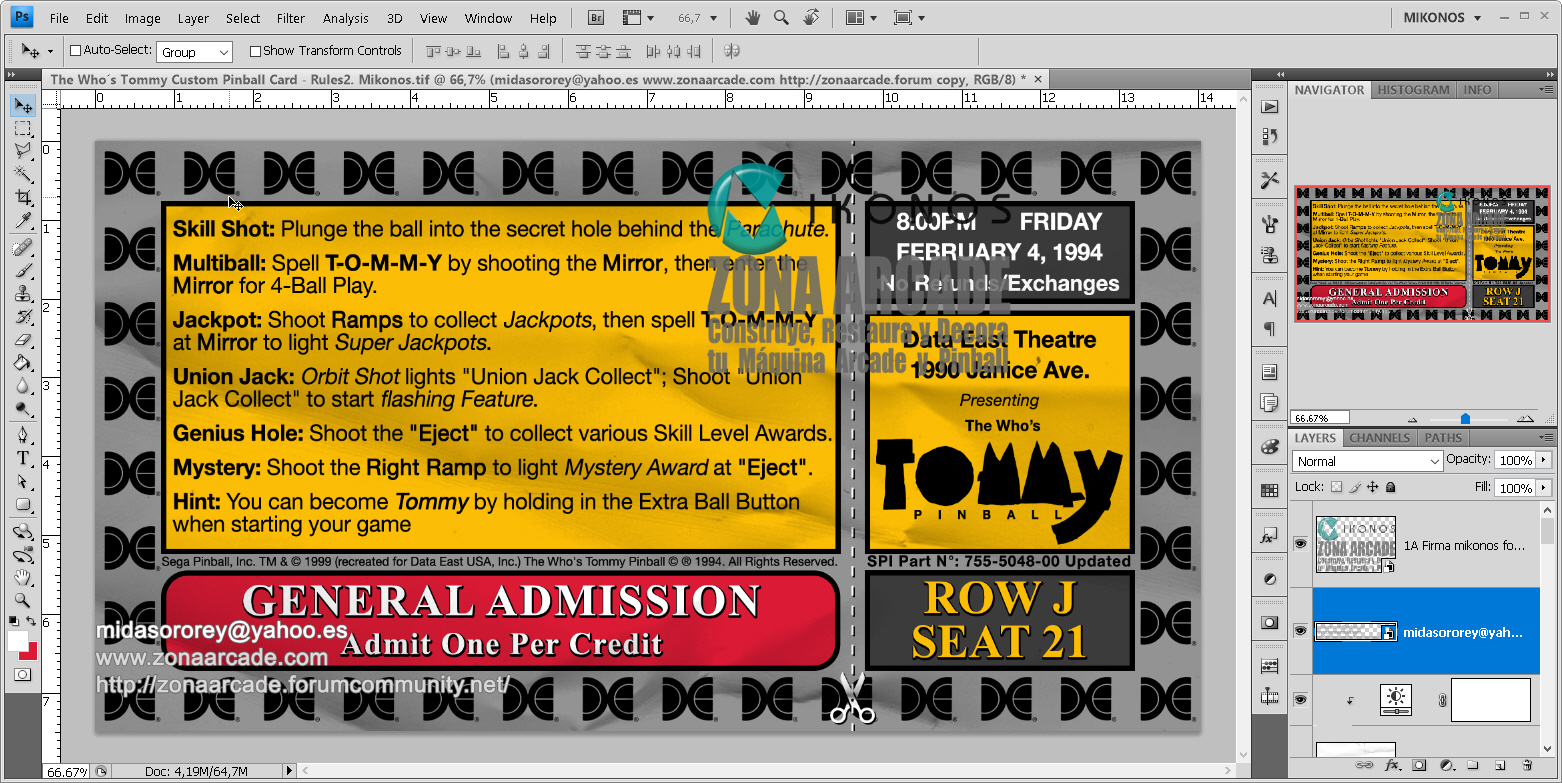The image size is (1562, 783).
Task: Click the status bar zoom percentage field
Action: coord(67,771)
